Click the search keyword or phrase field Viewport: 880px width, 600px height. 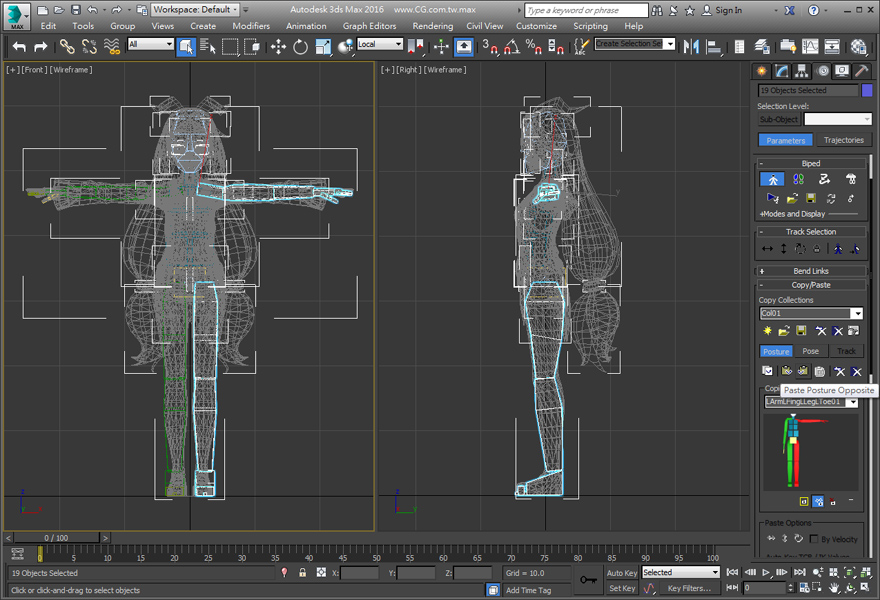click(586, 10)
